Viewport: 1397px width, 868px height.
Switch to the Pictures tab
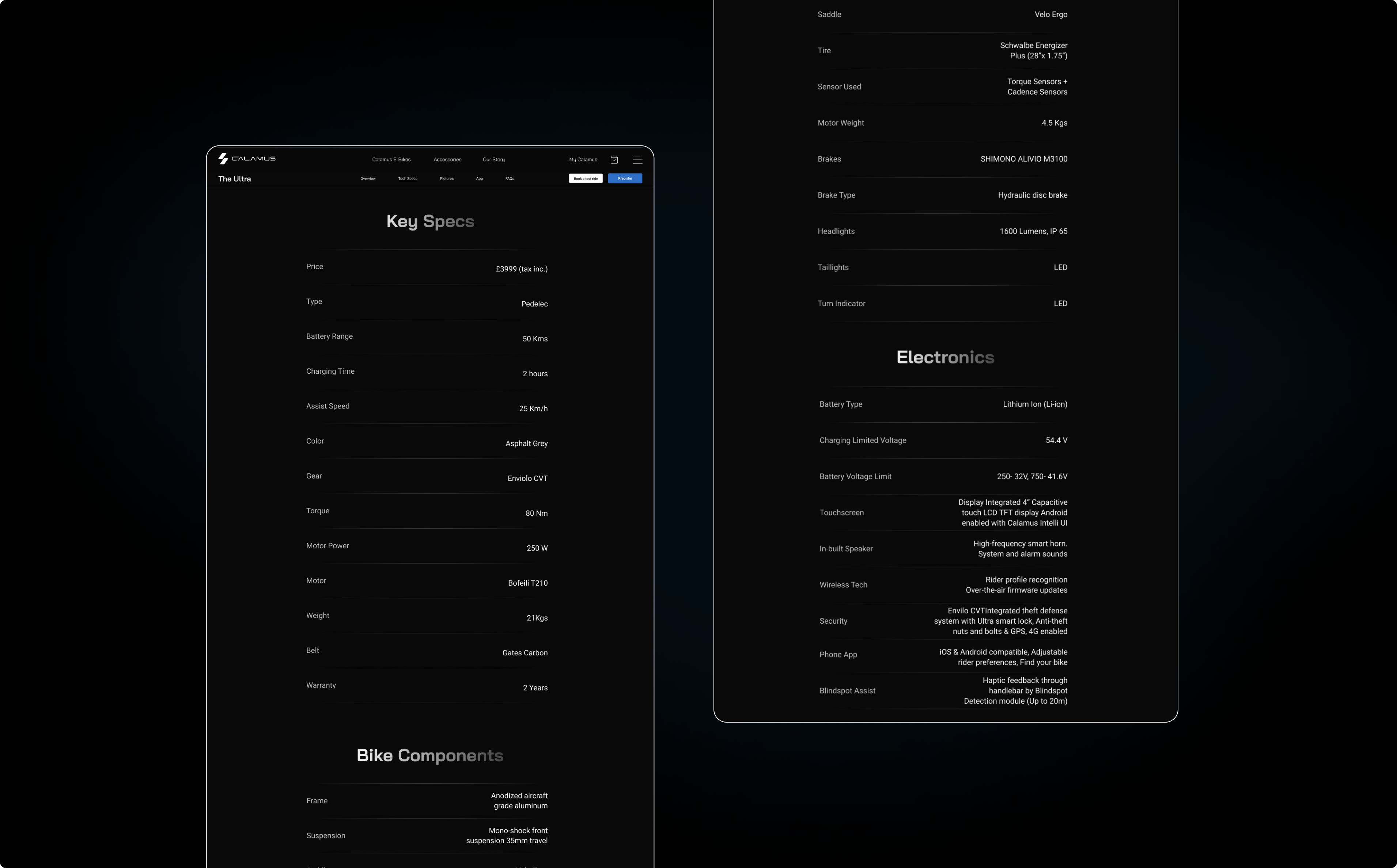pyautogui.click(x=446, y=179)
